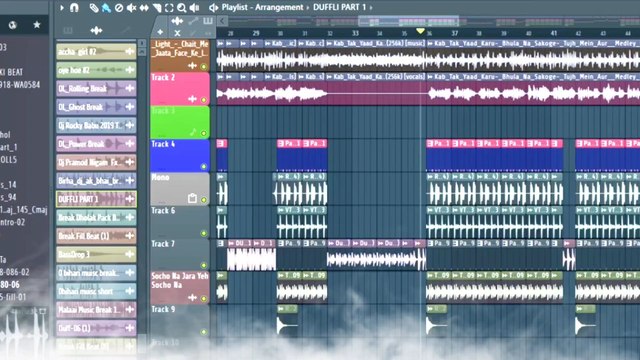Toggle mute dot on Track 7
640x360 pixels.
[204, 265]
